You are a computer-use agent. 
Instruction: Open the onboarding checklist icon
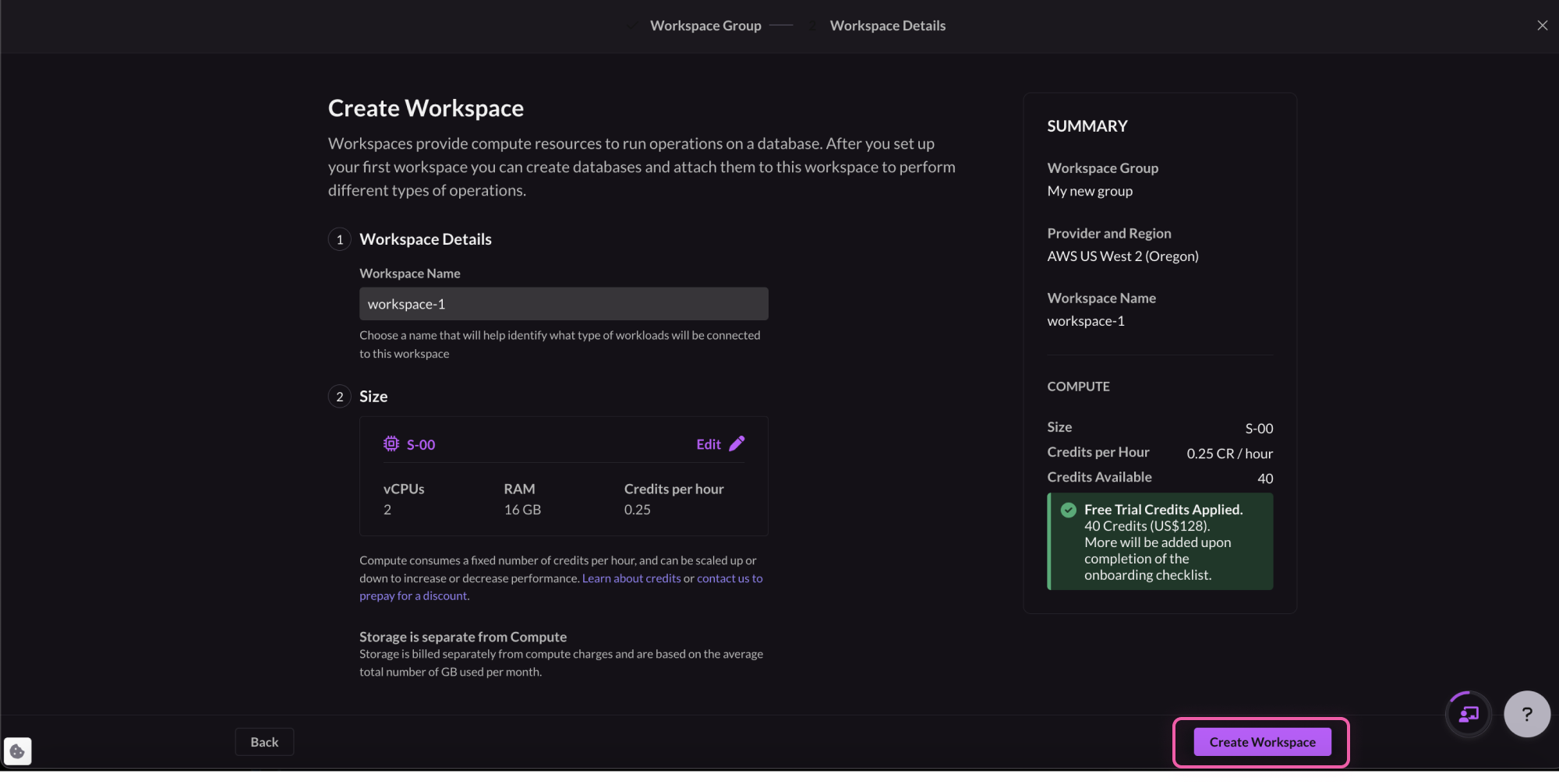(x=1469, y=714)
